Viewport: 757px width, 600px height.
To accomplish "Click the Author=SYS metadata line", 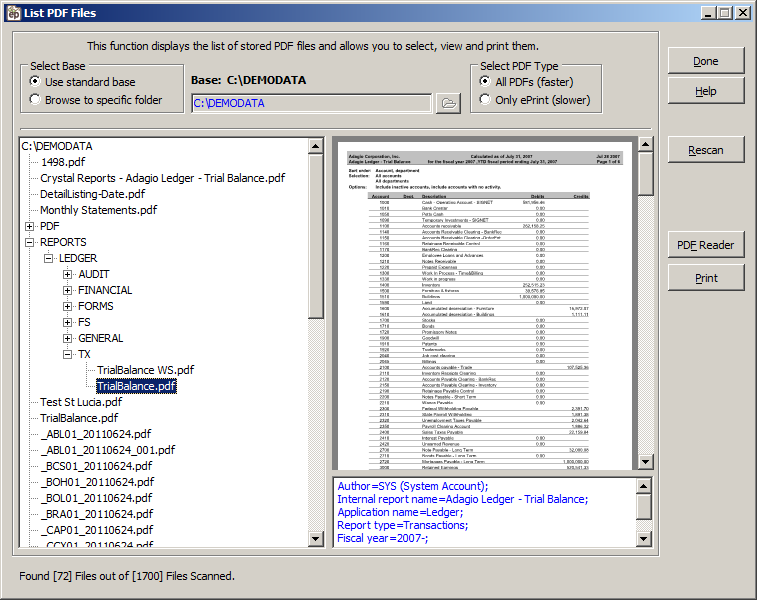I will (413, 486).
